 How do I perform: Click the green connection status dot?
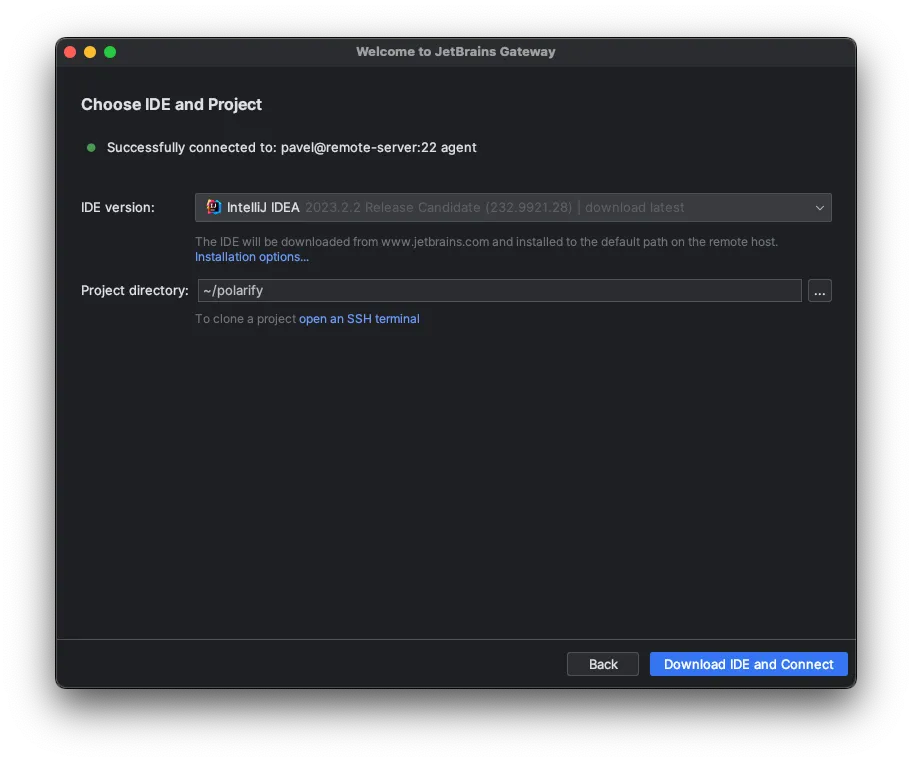91,147
